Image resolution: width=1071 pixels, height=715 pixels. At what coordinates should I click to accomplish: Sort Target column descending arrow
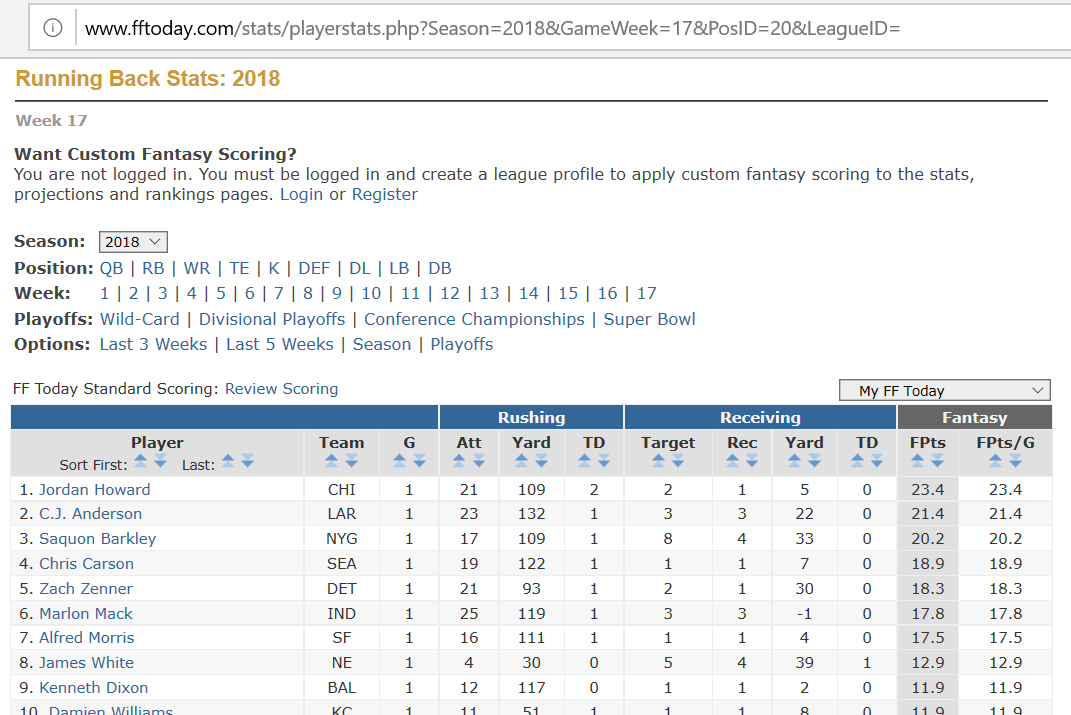click(x=678, y=461)
